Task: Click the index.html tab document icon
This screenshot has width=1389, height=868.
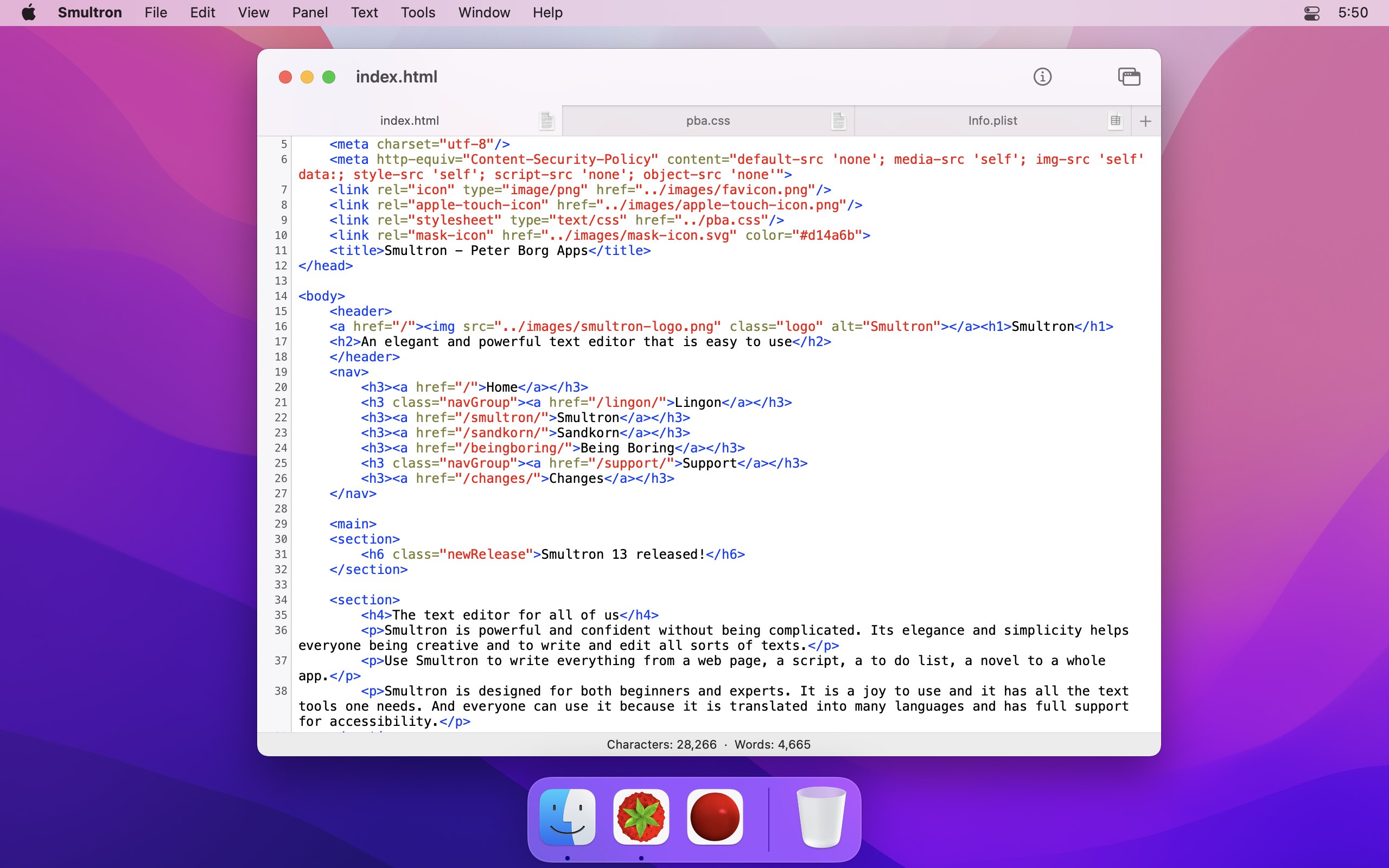Action: point(546,120)
